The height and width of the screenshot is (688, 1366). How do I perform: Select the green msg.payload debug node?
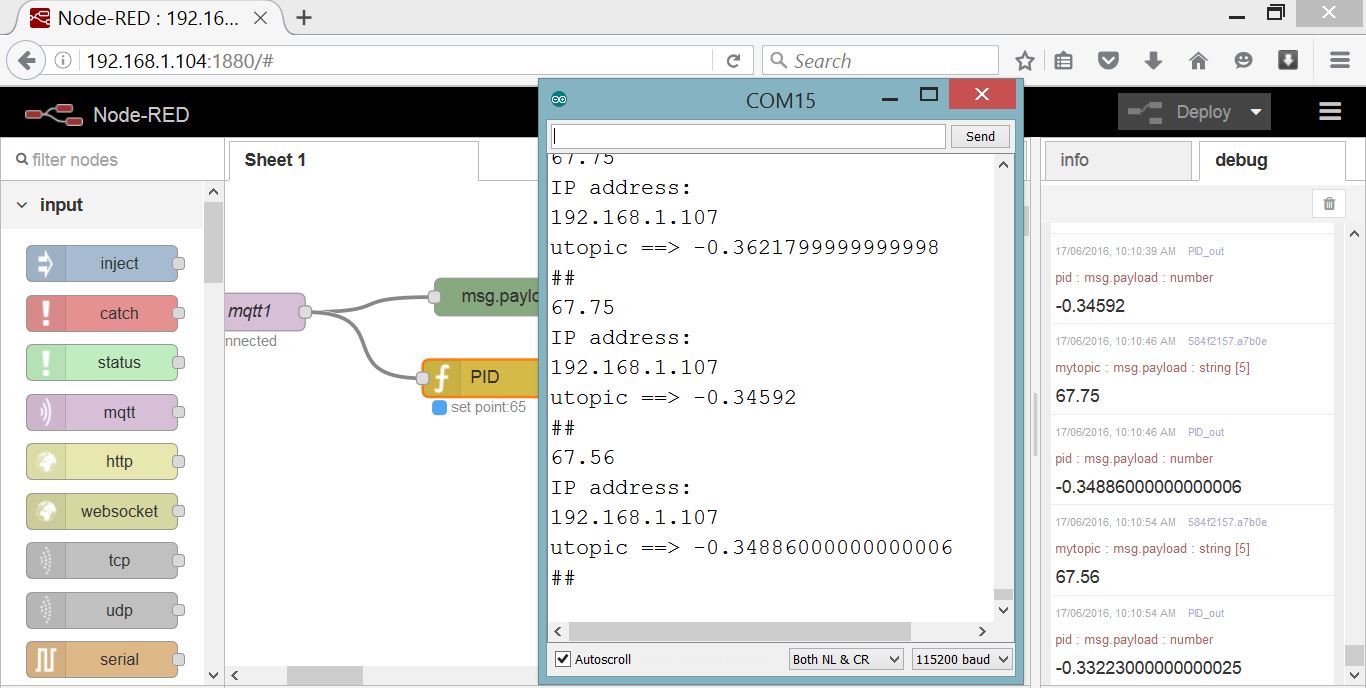[x=488, y=297]
